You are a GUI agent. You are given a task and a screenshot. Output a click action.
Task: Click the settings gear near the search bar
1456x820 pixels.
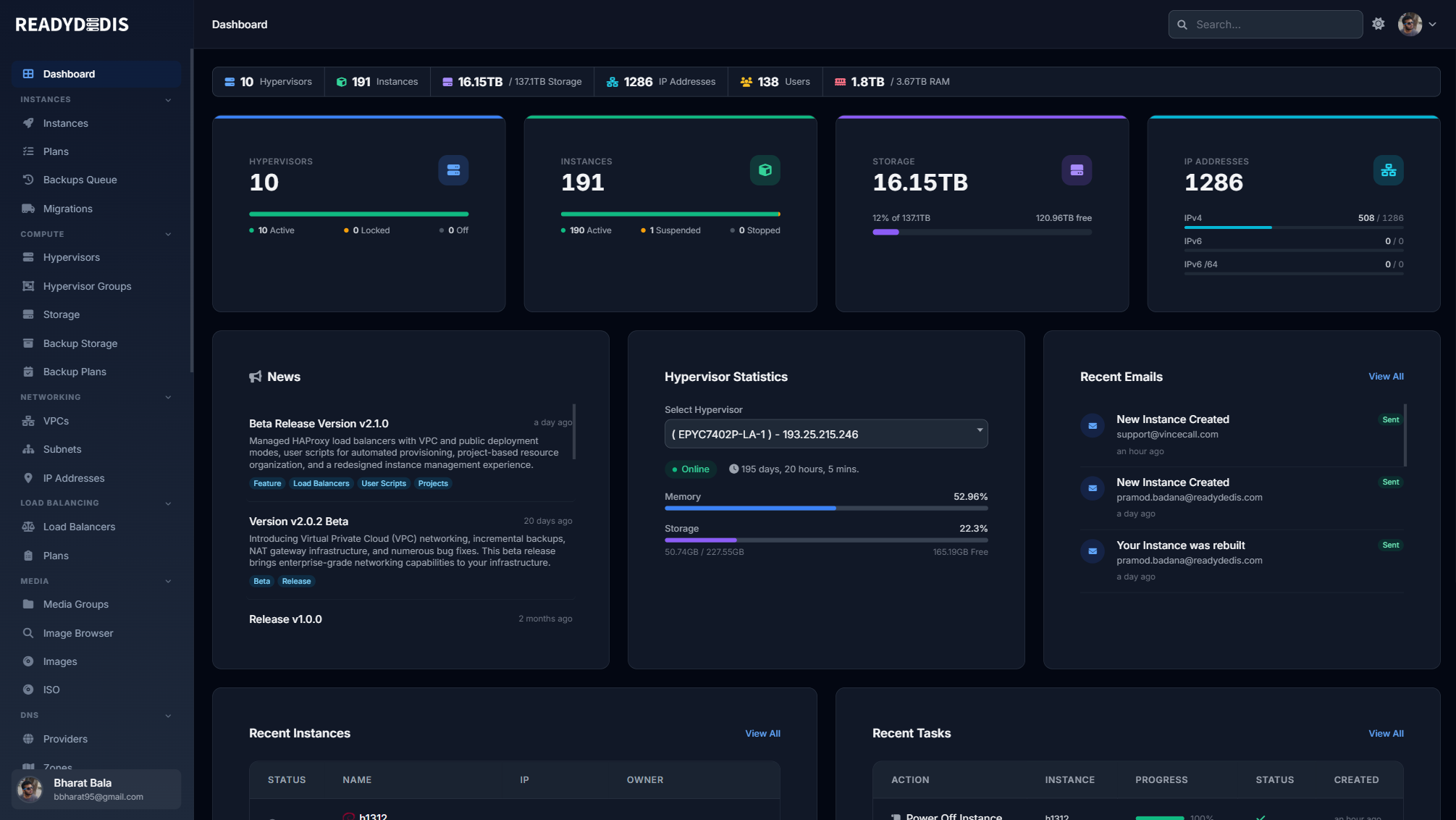pyautogui.click(x=1378, y=24)
